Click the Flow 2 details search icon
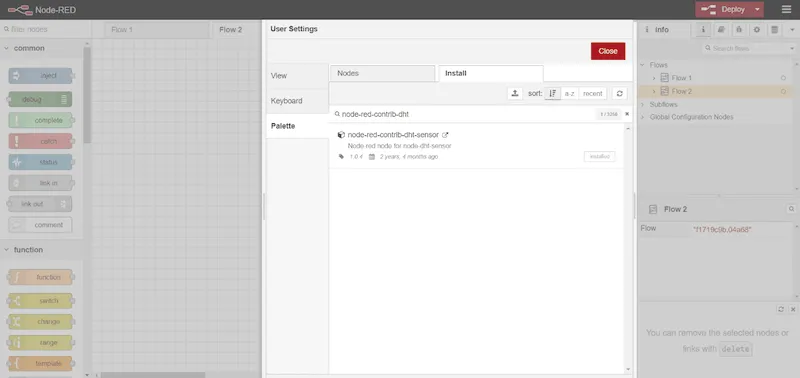The height and width of the screenshot is (378, 800). tap(791, 209)
